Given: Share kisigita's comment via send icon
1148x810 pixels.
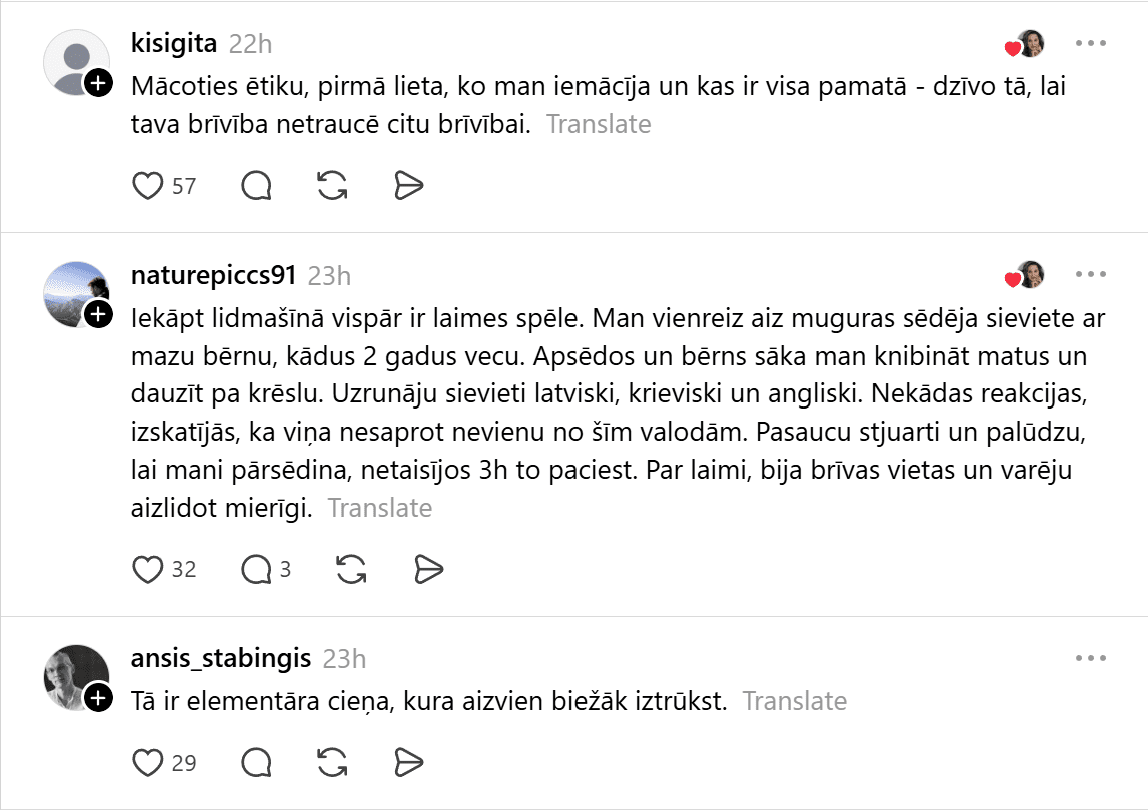Looking at the screenshot, I should (408, 186).
